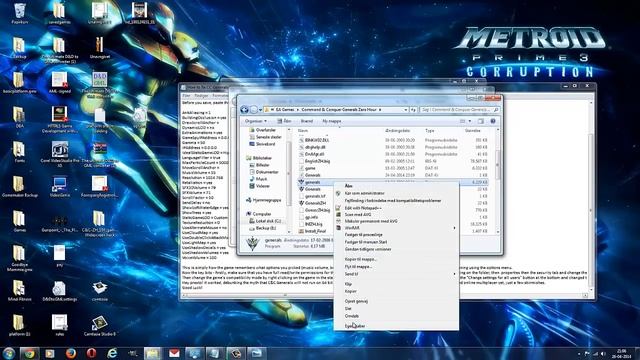Image resolution: width=640 pixels, height=360 pixels.
Task: Show hidden system tray icons arrow
Action: click(x=578, y=354)
